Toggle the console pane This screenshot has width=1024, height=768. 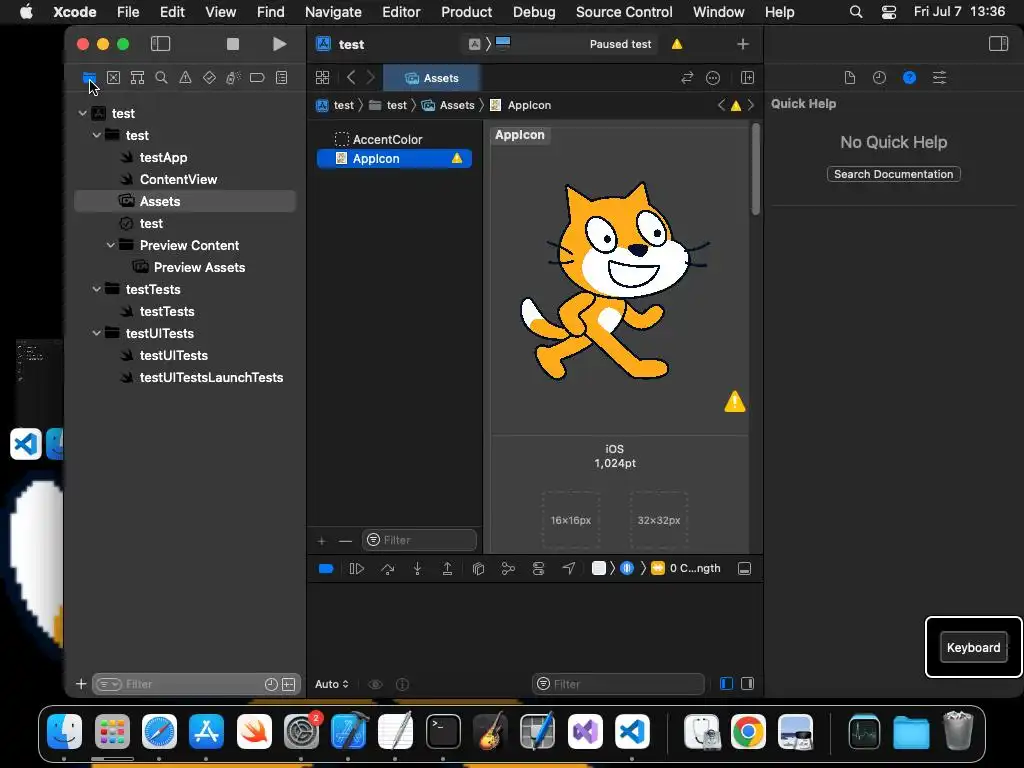[747, 684]
